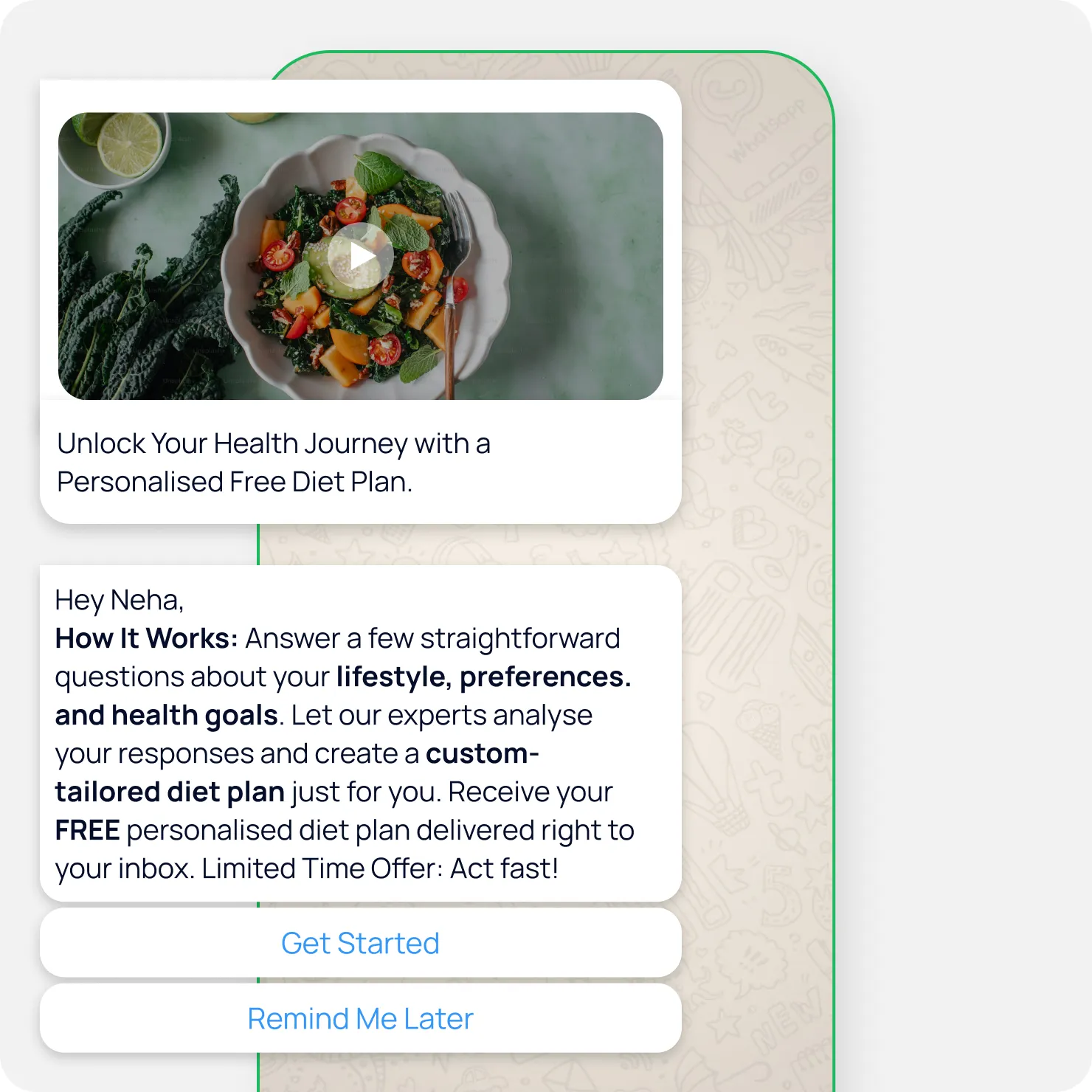Select the 'Unlock Your Health Journey' caption

[274, 463]
